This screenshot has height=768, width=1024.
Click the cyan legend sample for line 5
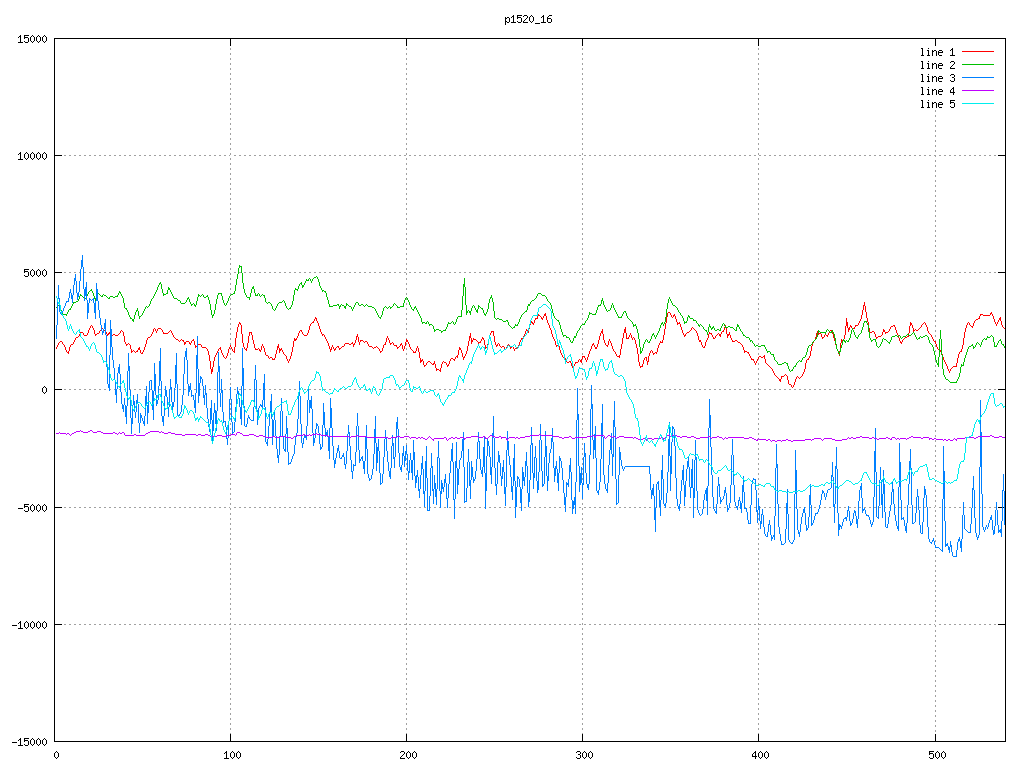pyautogui.click(x=978, y=104)
